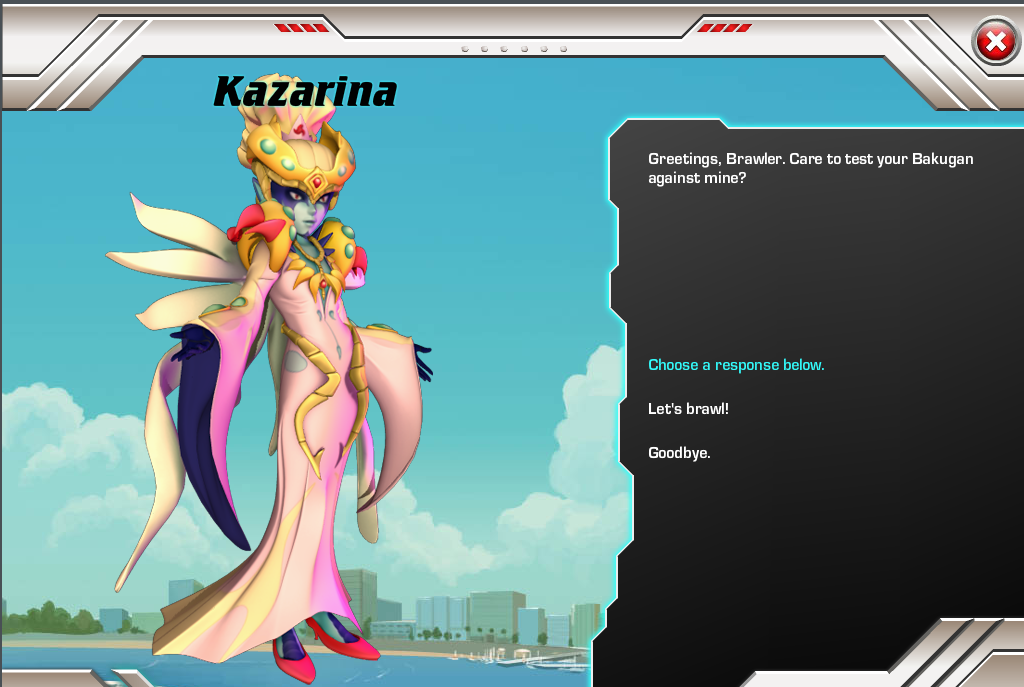Click the third dot in top frame
This screenshot has width=1024, height=687.
click(504, 48)
